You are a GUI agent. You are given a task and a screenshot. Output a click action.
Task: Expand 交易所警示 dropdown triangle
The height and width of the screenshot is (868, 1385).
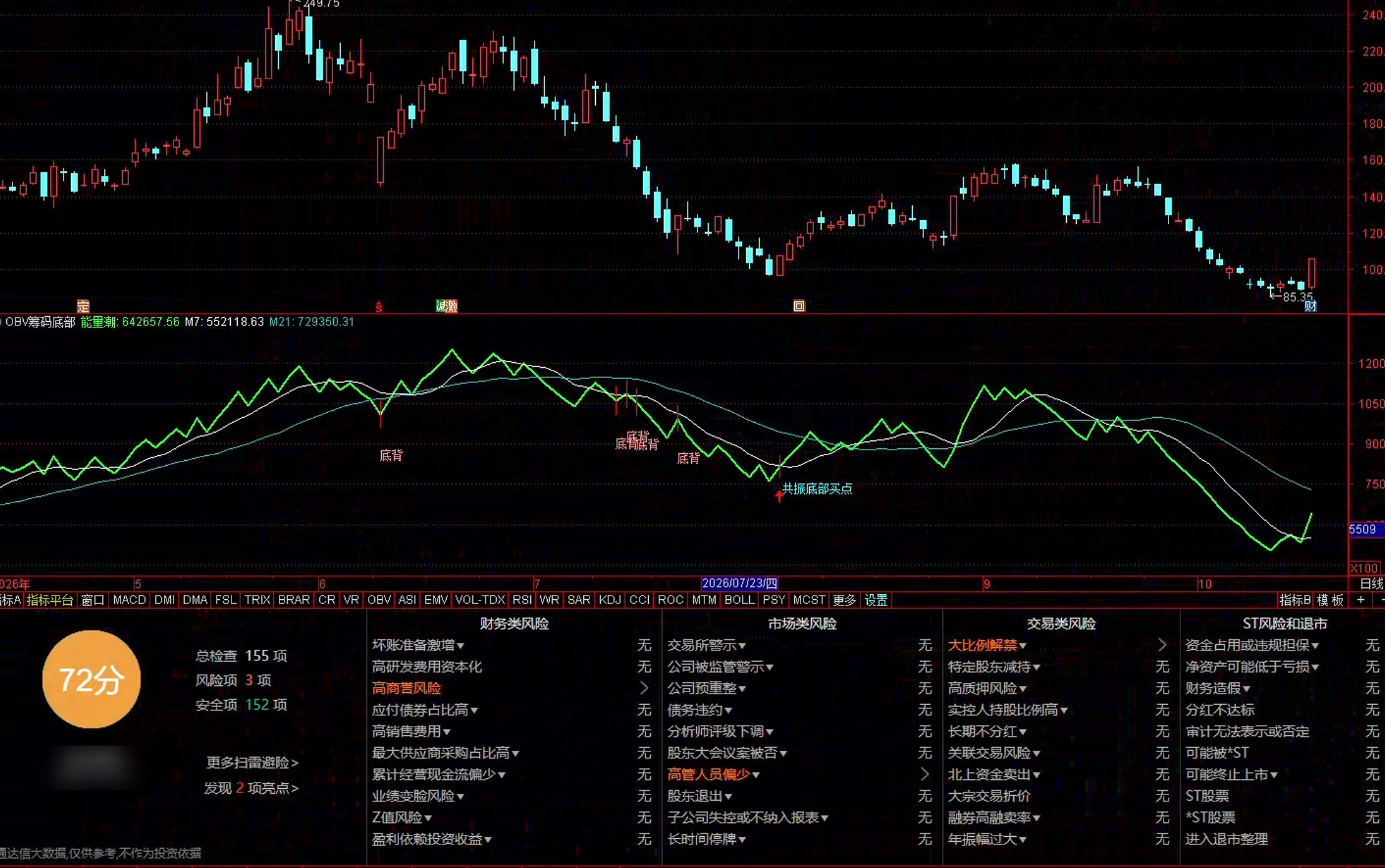click(x=742, y=646)
